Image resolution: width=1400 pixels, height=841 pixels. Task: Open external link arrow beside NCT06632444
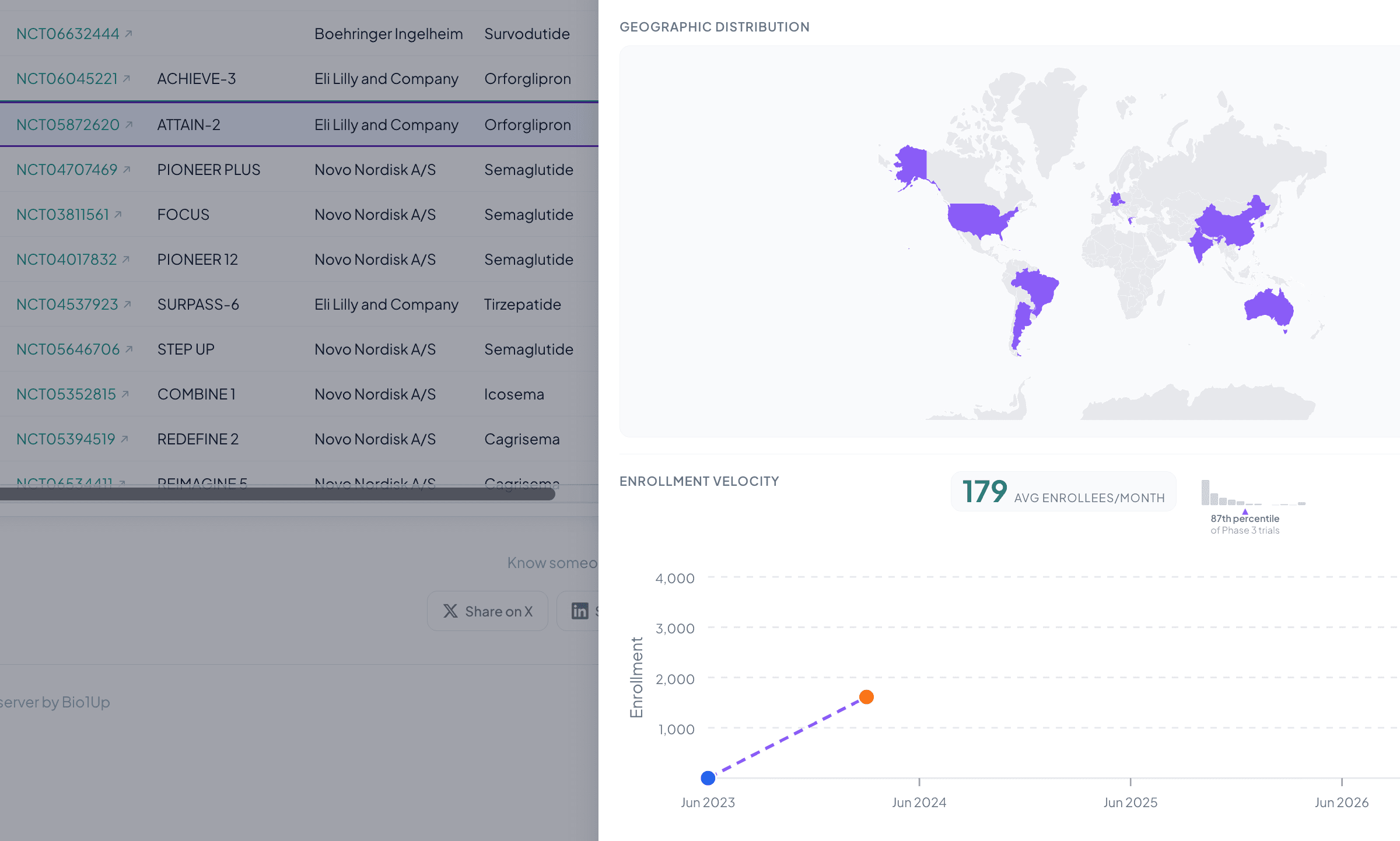pos(129,34)
